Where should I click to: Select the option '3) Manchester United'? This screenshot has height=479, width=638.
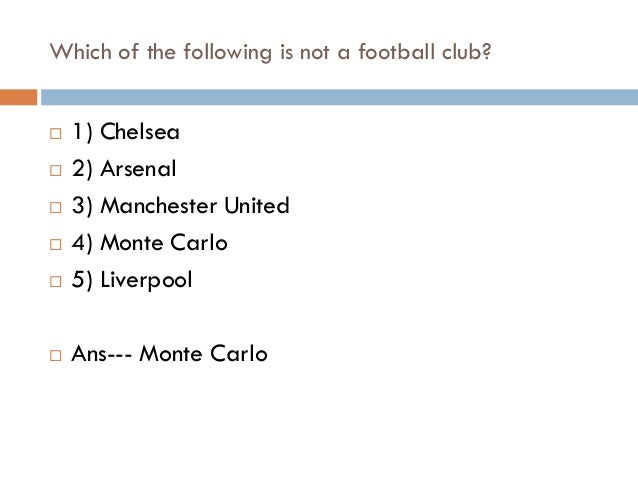[181, 206]
